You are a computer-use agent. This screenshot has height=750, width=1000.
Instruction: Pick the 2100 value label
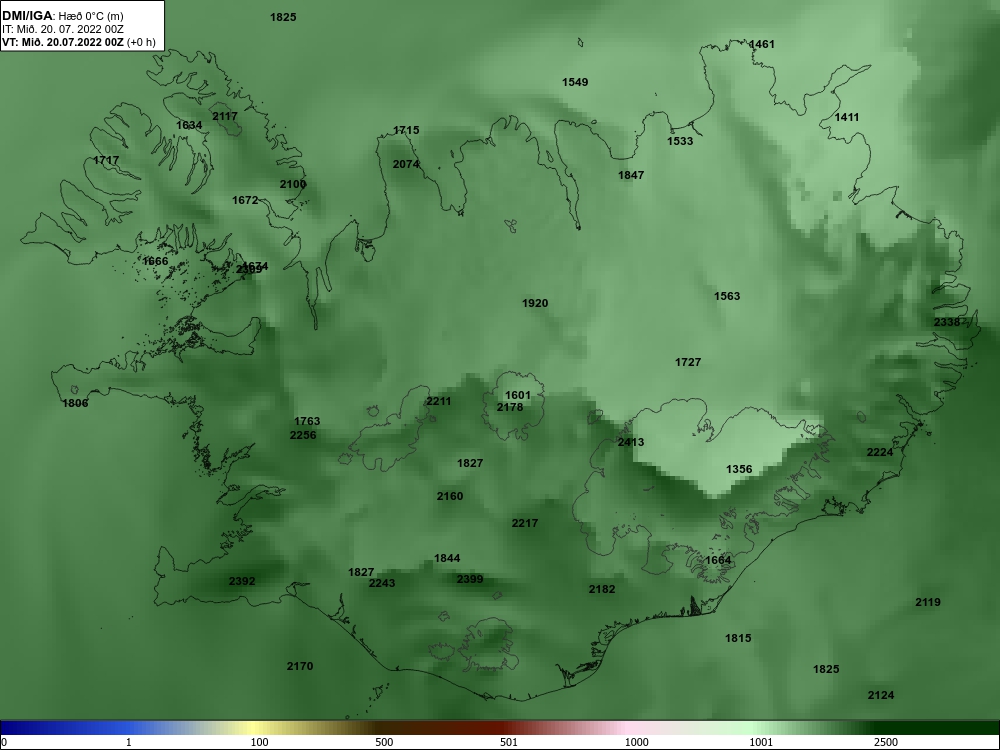(293, 184)
